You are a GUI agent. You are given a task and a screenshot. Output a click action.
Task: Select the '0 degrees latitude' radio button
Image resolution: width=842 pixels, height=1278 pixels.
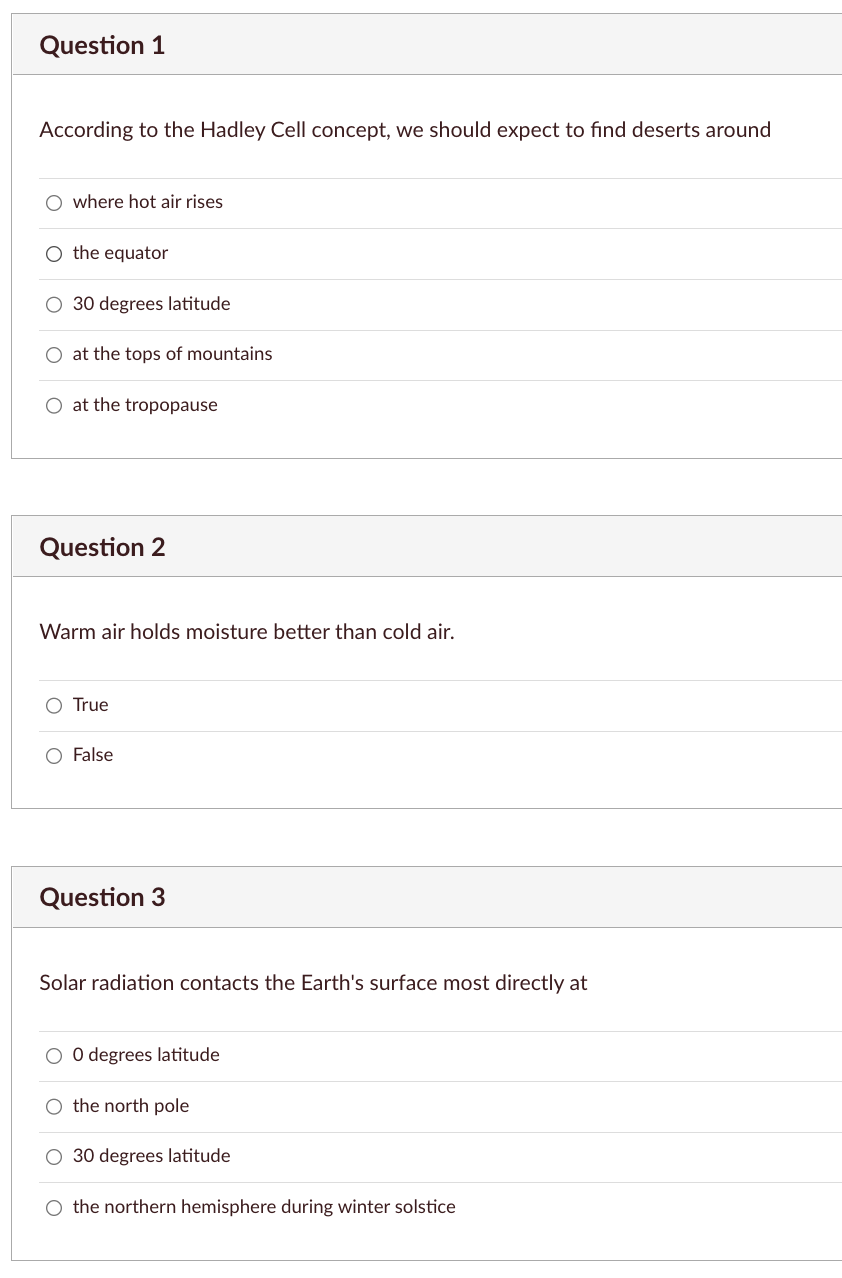pos(54,1056)
